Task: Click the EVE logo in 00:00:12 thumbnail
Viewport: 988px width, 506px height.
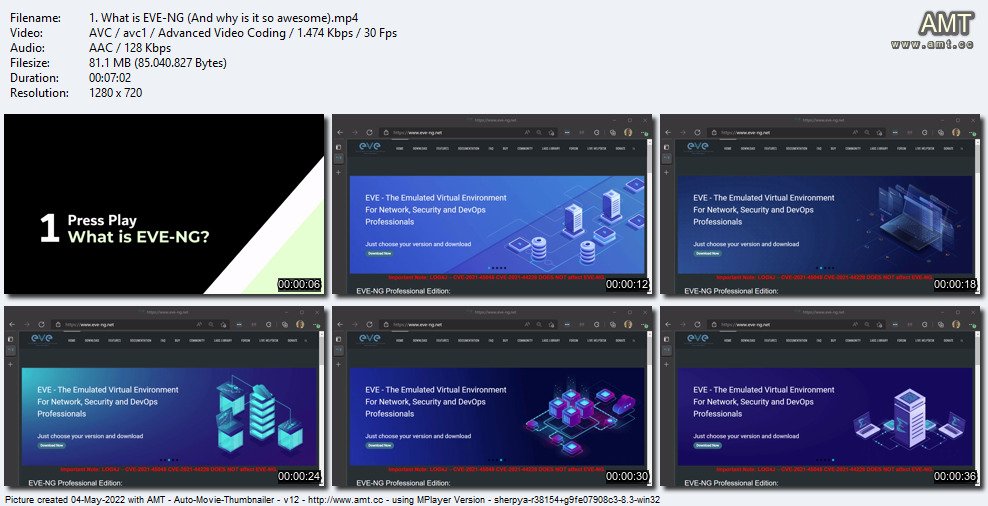Action: [x=370, y=147]
